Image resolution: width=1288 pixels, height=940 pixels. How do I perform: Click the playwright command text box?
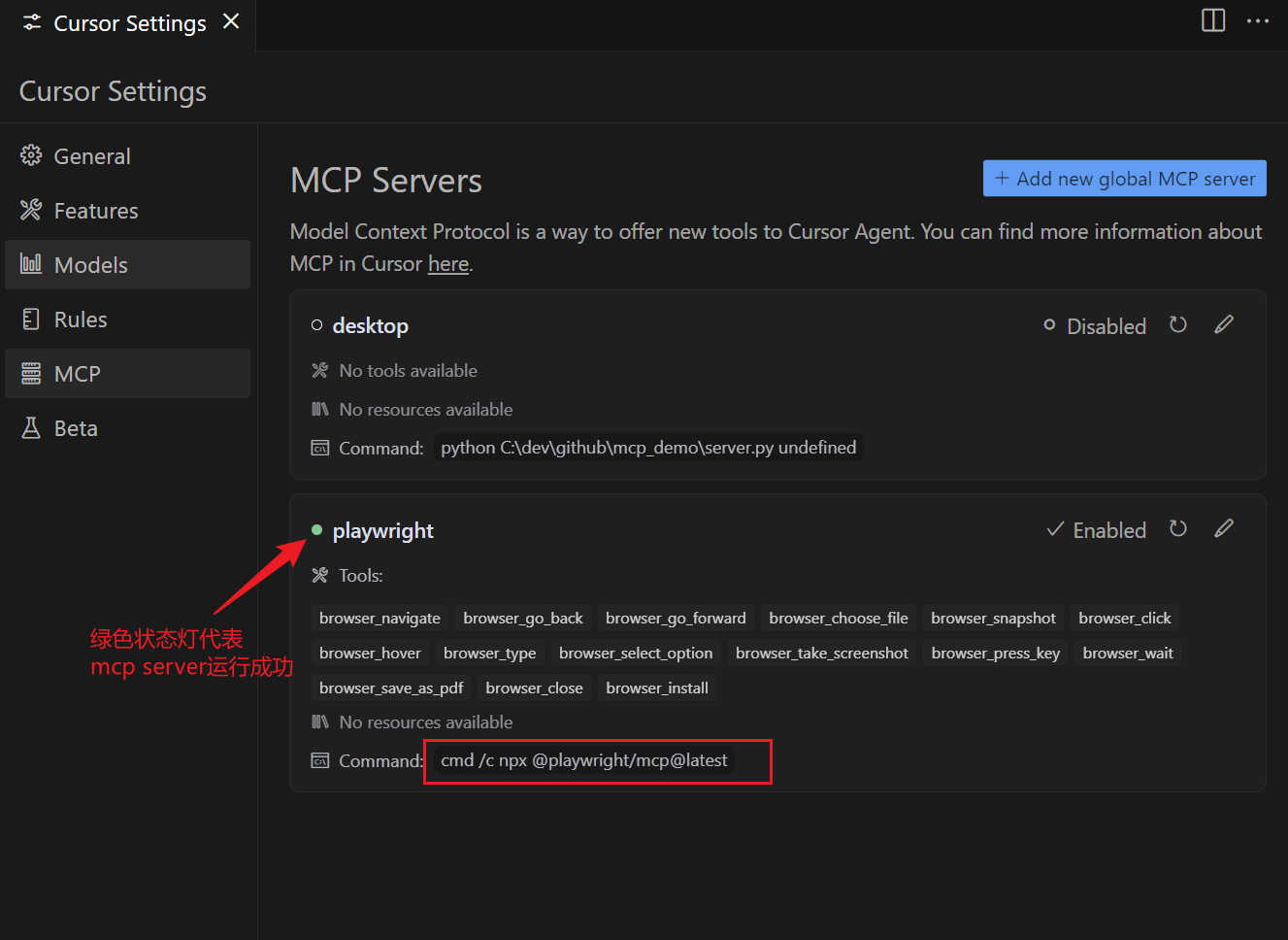[584, 760]
